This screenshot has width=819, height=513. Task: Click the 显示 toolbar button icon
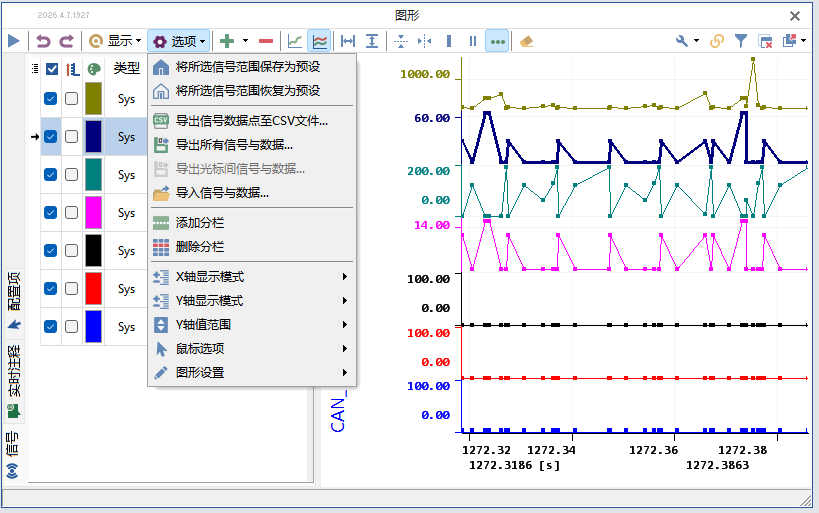(96, 41)
